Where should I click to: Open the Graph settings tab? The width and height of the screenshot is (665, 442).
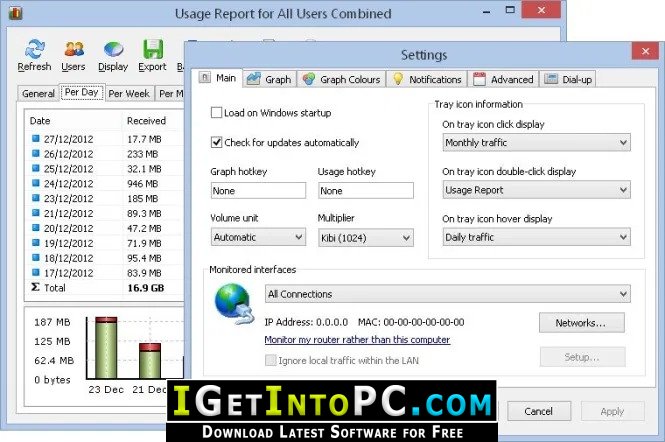coord(269,79)
